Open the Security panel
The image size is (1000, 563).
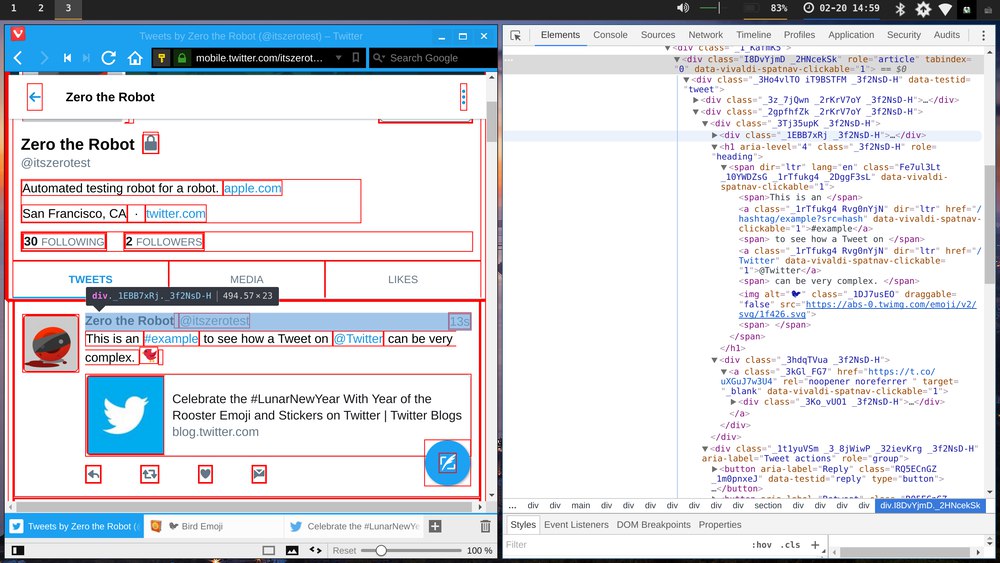[x=904, y=35]
